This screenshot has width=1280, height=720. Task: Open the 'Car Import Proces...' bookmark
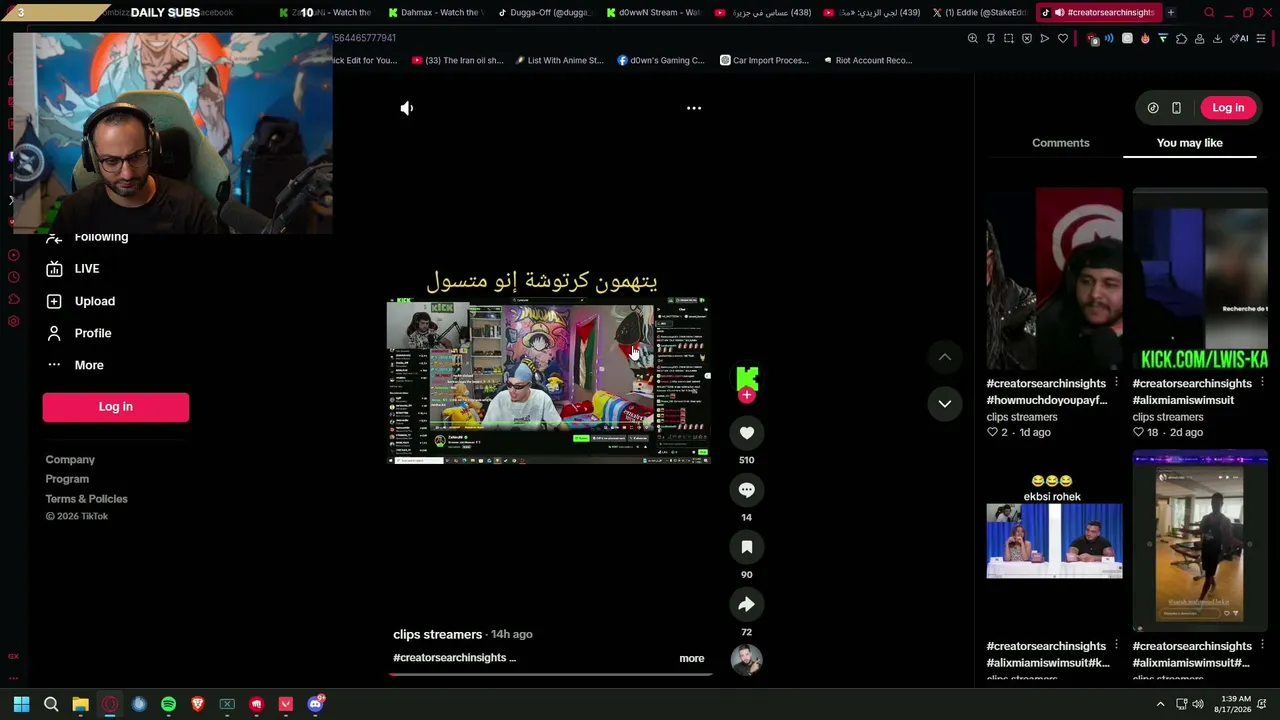764,60
